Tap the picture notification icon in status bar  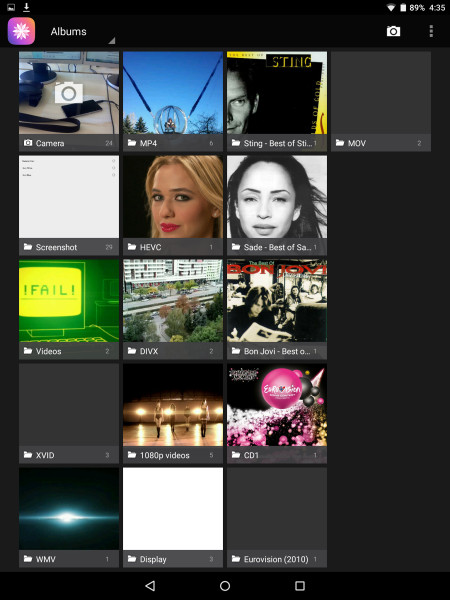[11, 7]
